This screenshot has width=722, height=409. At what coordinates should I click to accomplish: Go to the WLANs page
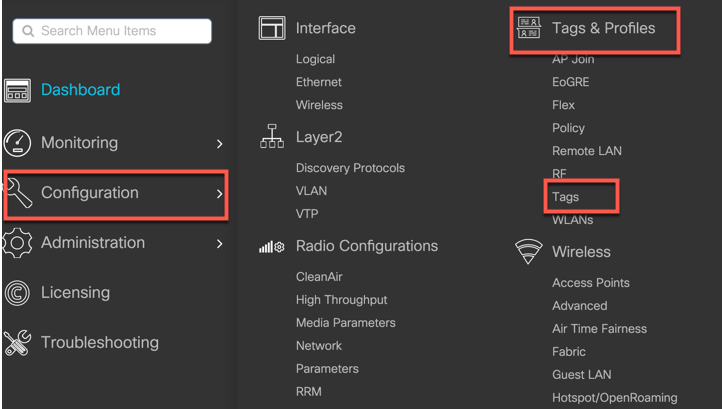click(x=572, y=220)
